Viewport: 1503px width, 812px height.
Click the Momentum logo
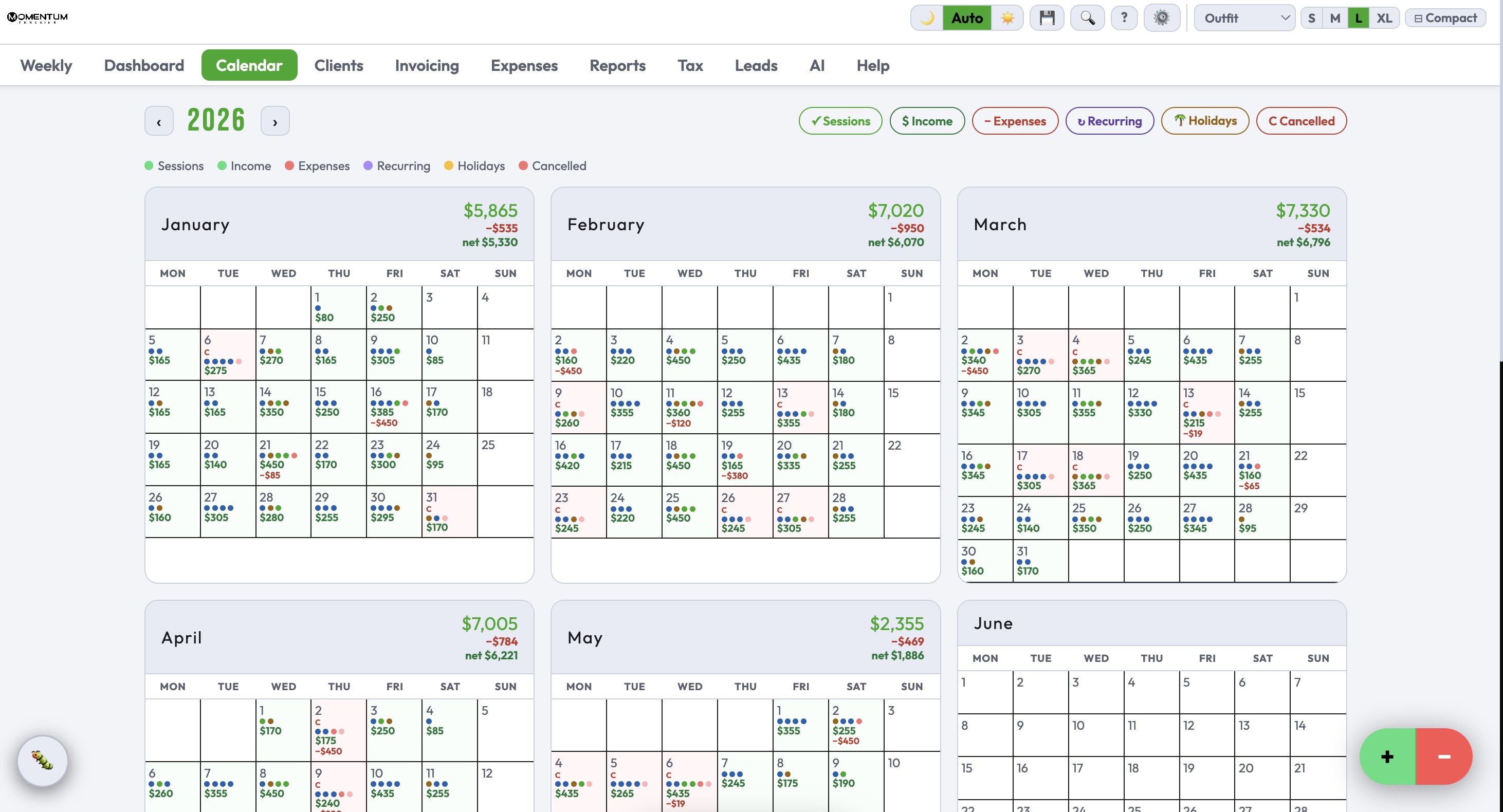coord(38,17)
